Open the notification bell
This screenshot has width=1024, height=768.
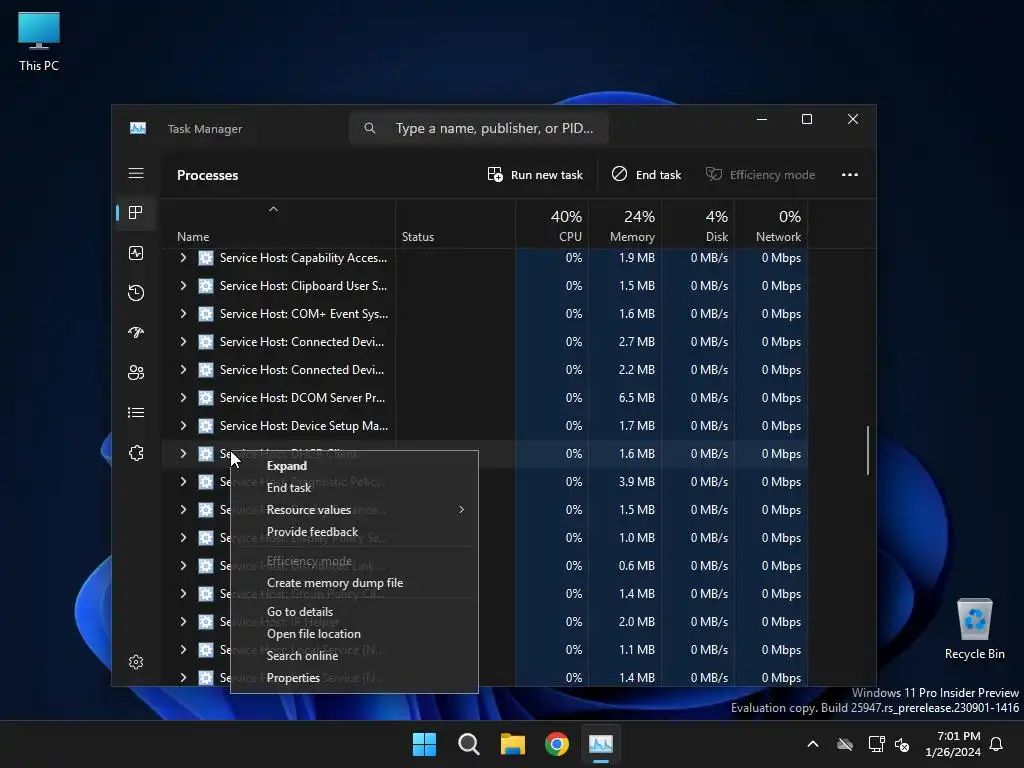pyautogui.click(x=997, y=744)
